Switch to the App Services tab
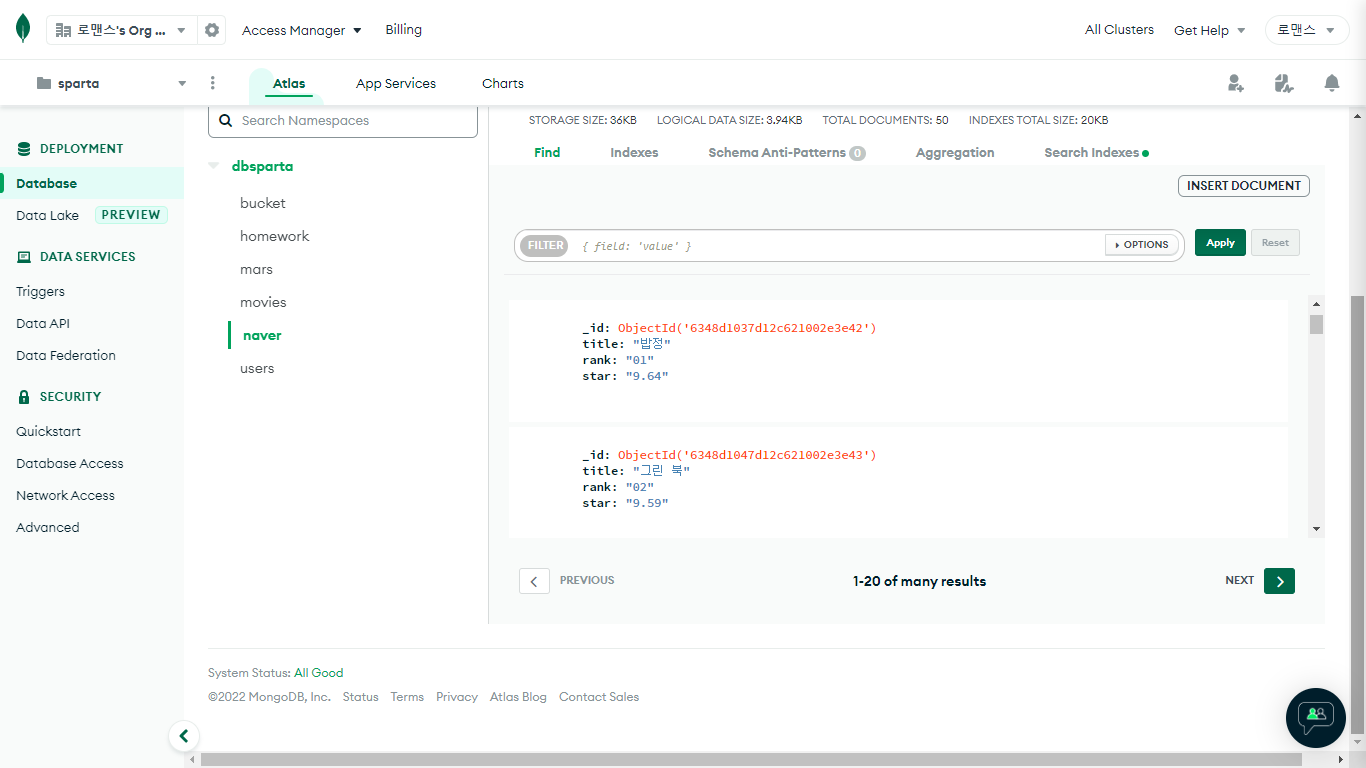1366x768 pixels. (396, 84)
